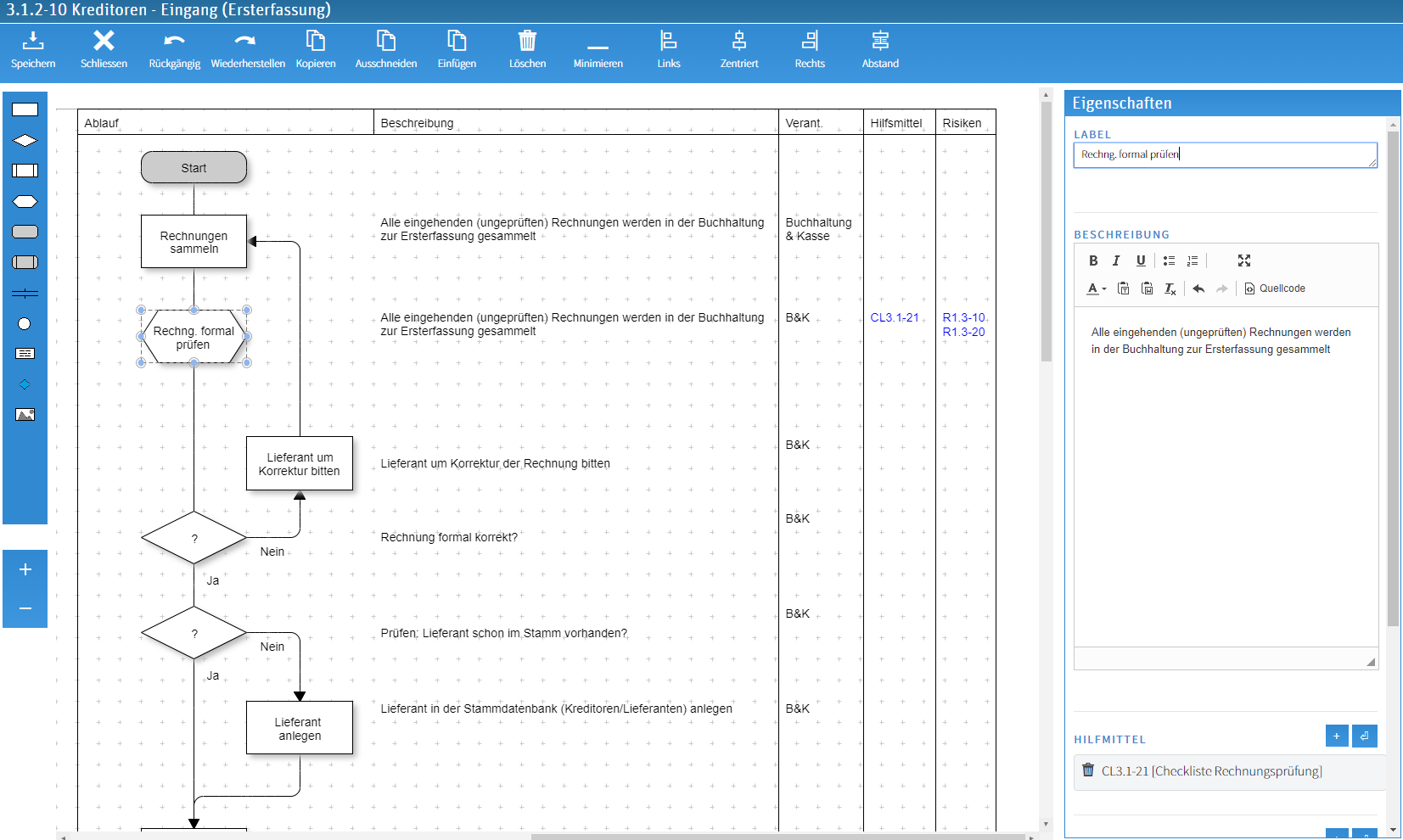
Task: Click the CL3.1-21 Hilfsmittel link
Action: (x=895, y=317)
